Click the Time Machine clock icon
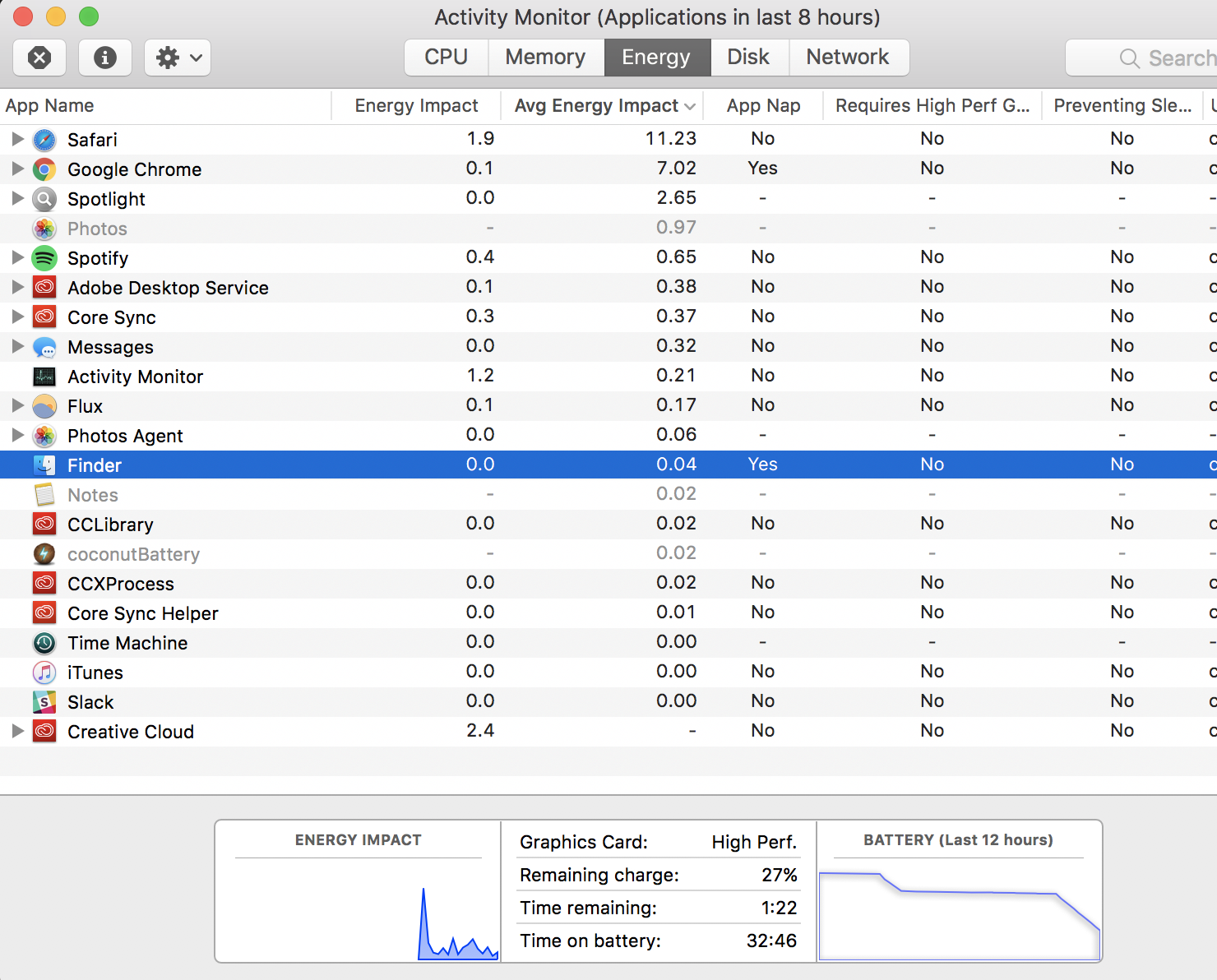 (44, 643)
